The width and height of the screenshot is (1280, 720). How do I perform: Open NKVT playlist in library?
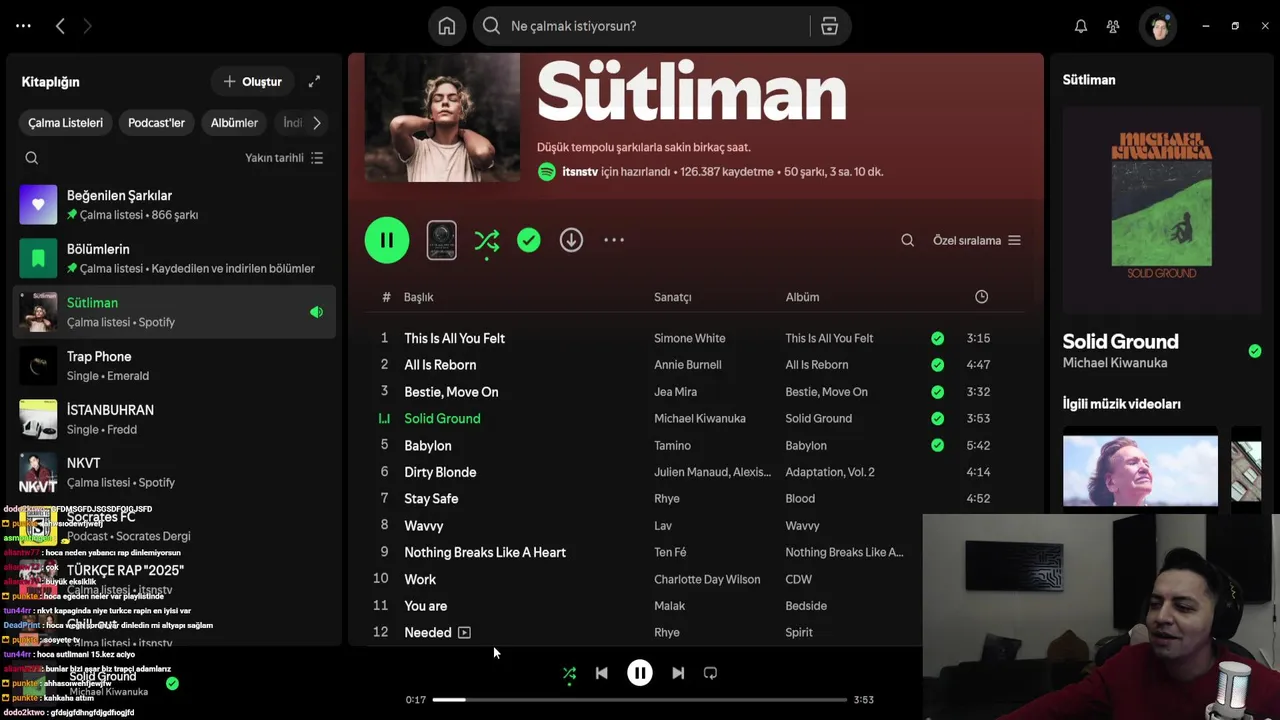pyautogui.click(x=175, y=472)
